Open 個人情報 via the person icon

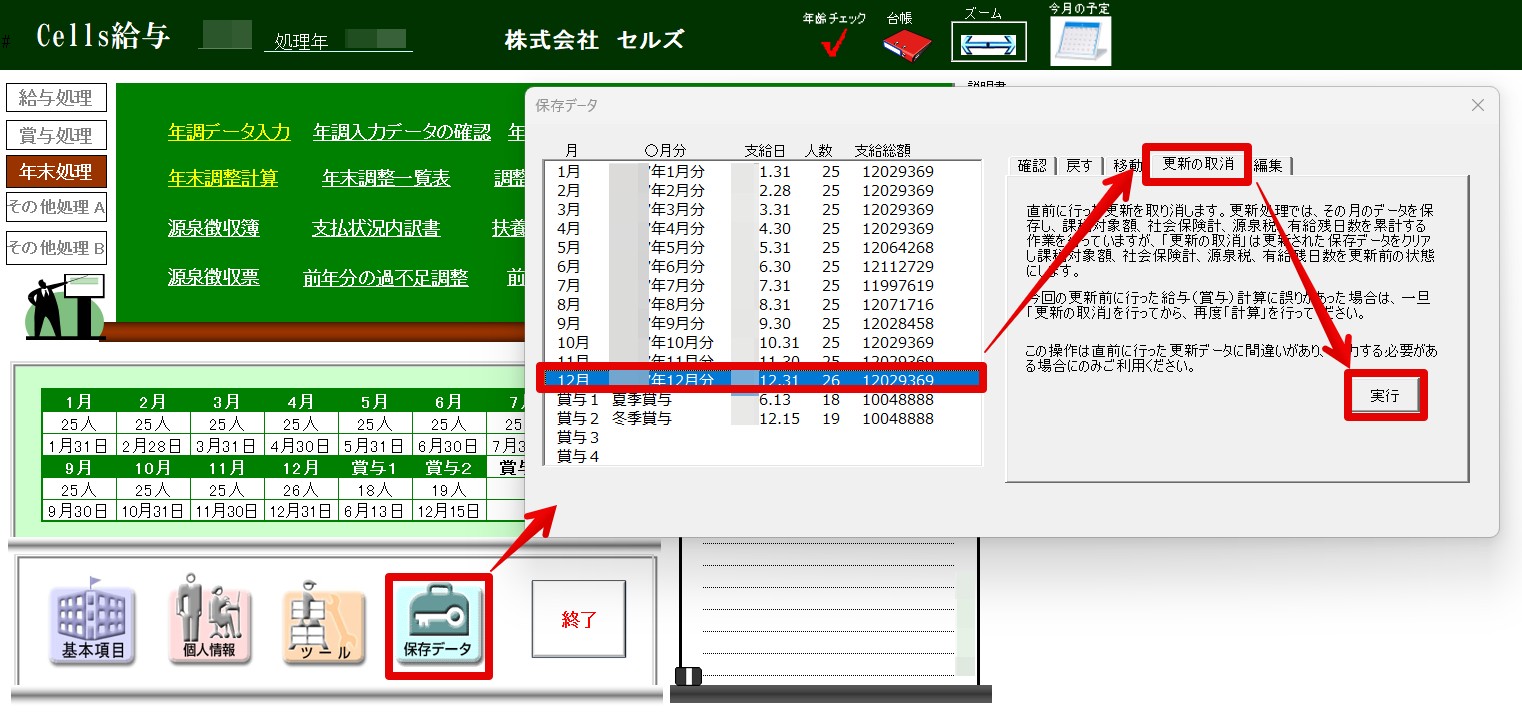tap(209, 620)
